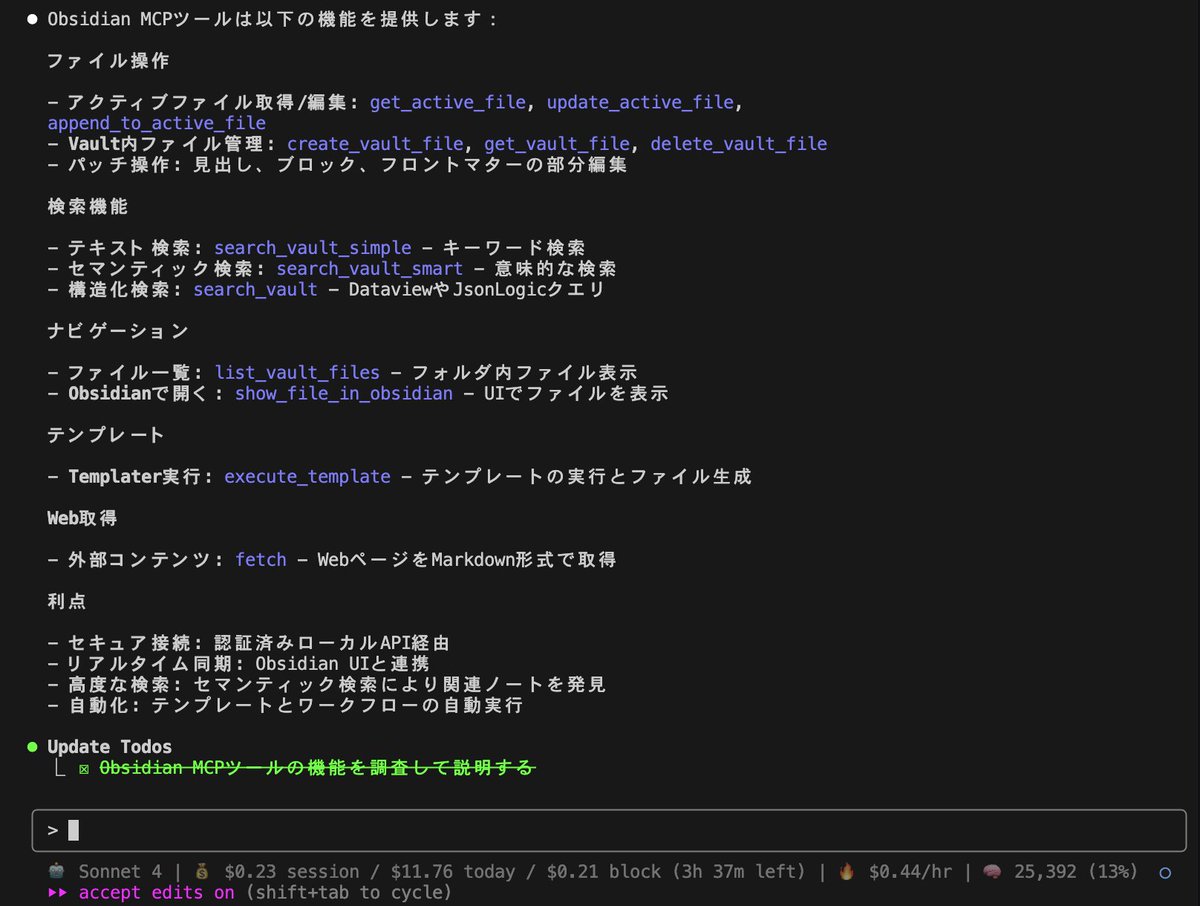Click the list_vault_files tool name

coord(297,373)
